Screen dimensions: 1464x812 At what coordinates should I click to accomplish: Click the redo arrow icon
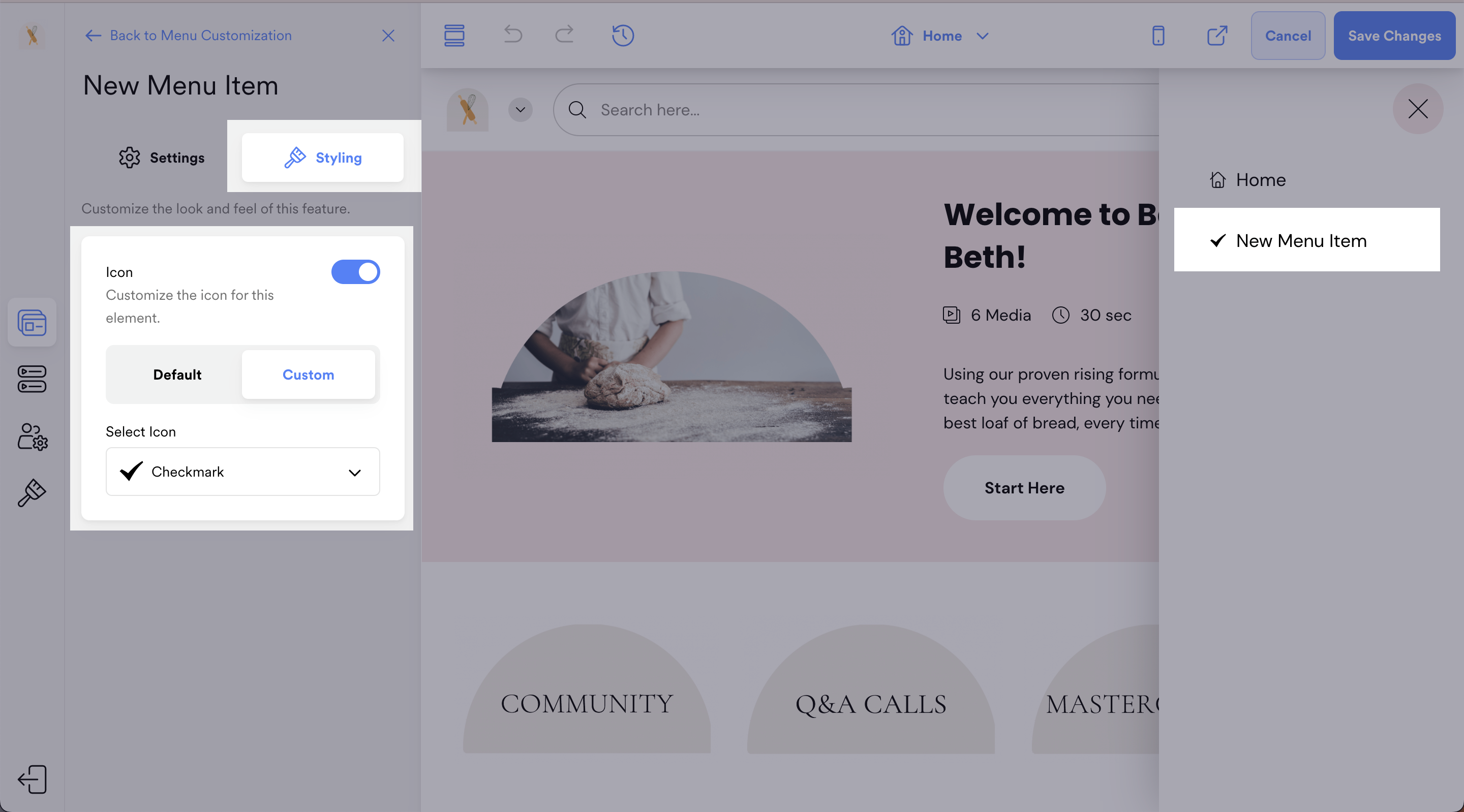tap(564, 35)
